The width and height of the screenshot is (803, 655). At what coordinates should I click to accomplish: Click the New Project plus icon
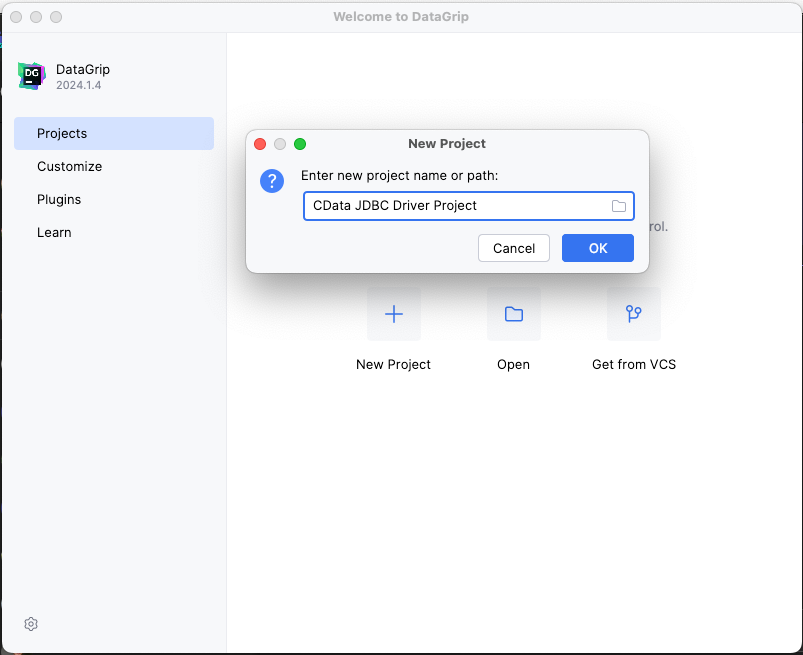pos(394,314)
